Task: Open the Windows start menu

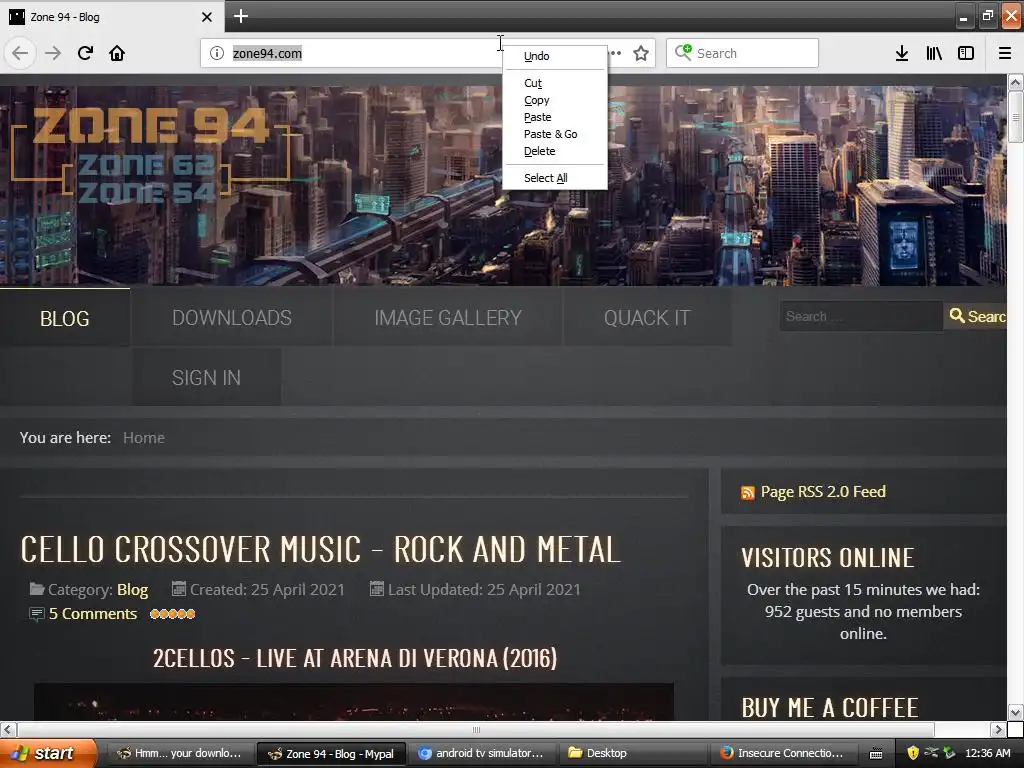Action: (x=47, y=753)
